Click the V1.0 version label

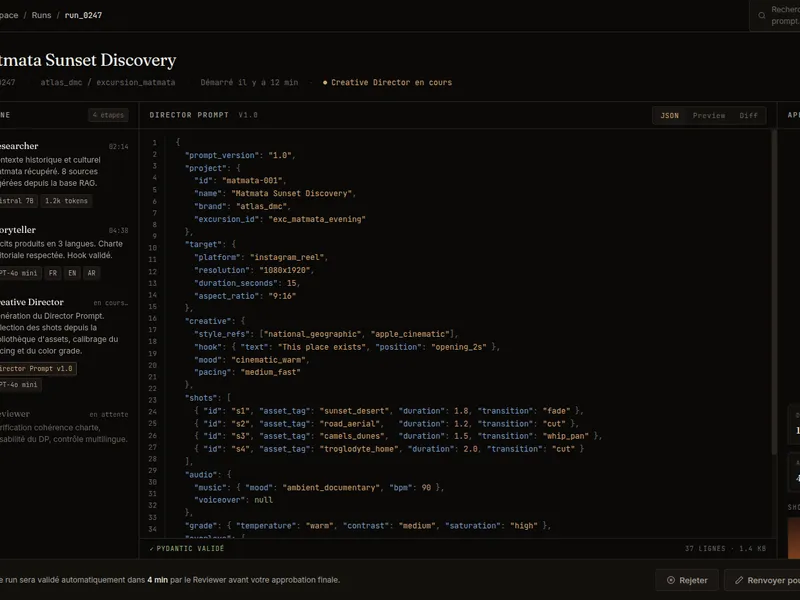click(x=248, y=115)
